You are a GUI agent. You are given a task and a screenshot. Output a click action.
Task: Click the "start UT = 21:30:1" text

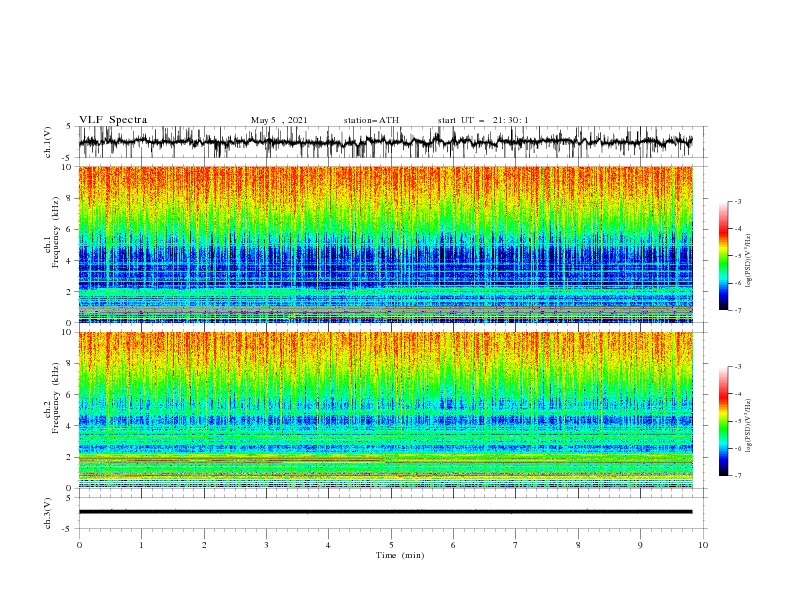483,120
